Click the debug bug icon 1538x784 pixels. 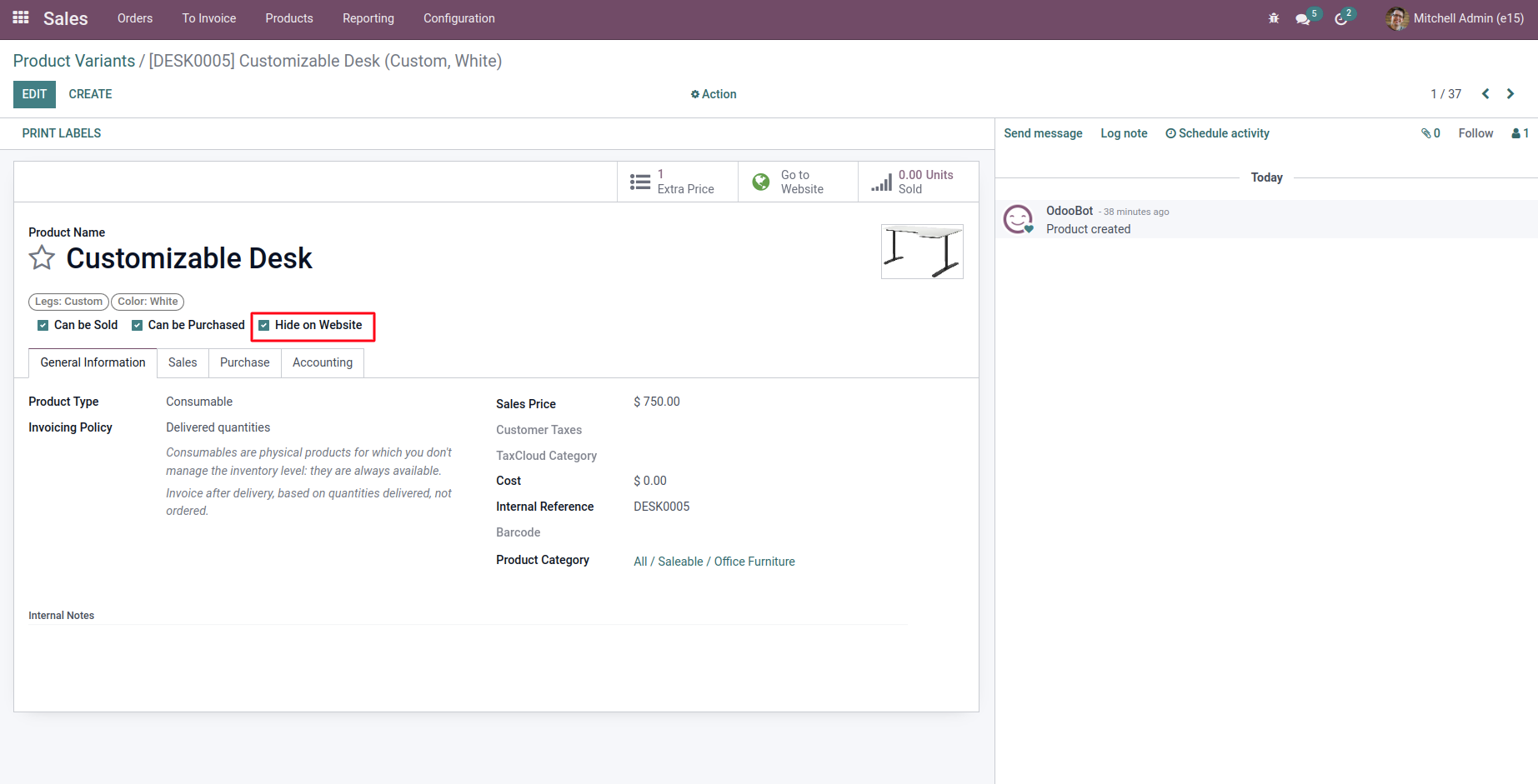[1274, 18]
